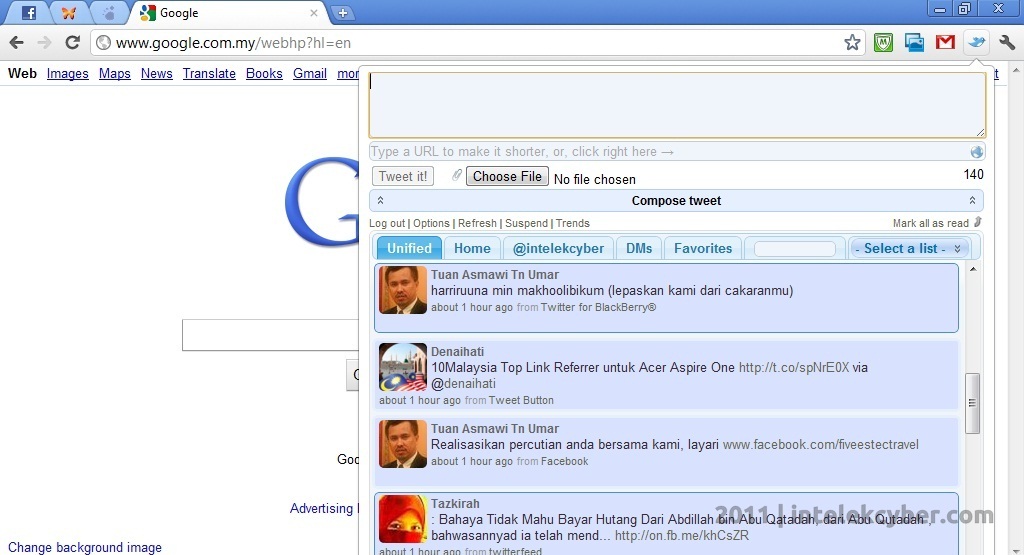Shorten current page URL with globe icon
Screen dimensions: 1024x555
click(976, 151)
